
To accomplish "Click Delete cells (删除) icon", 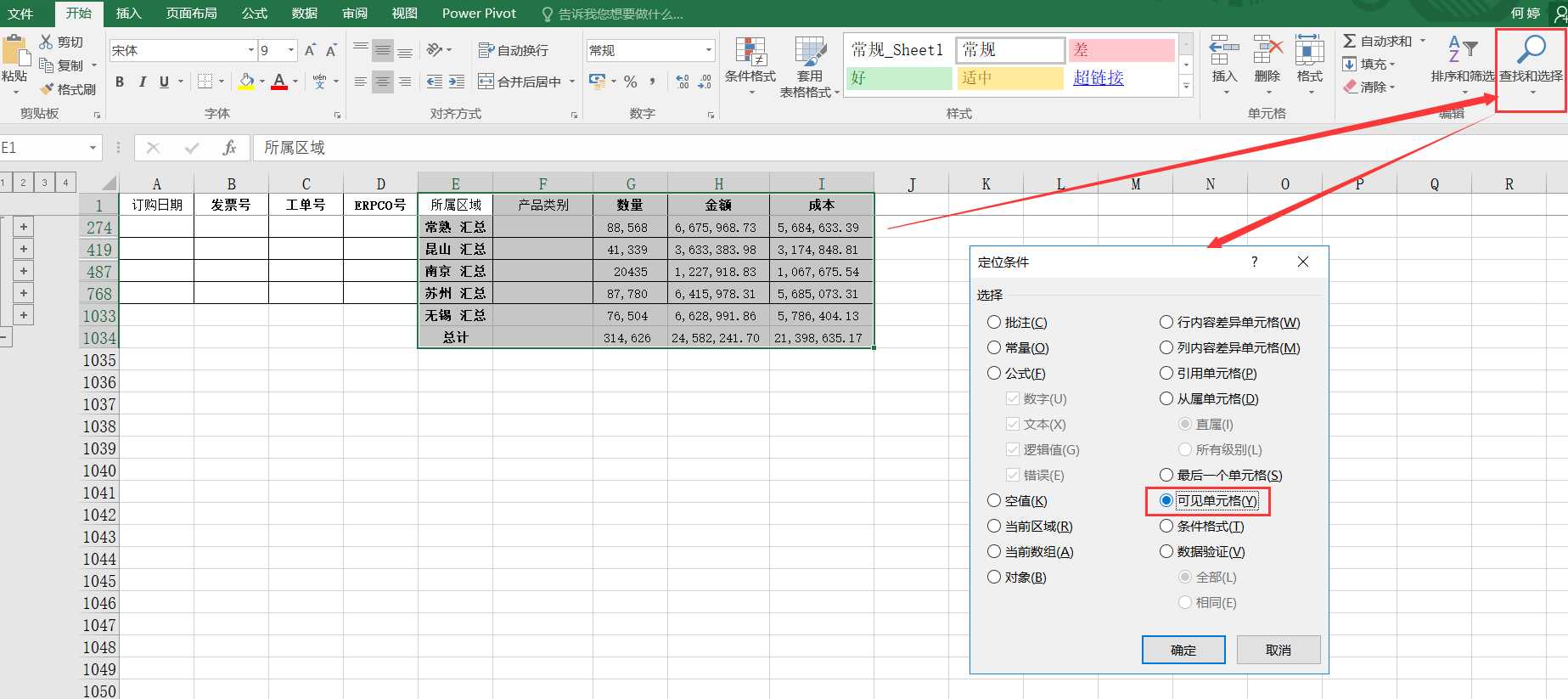I will click(1267, 65).
